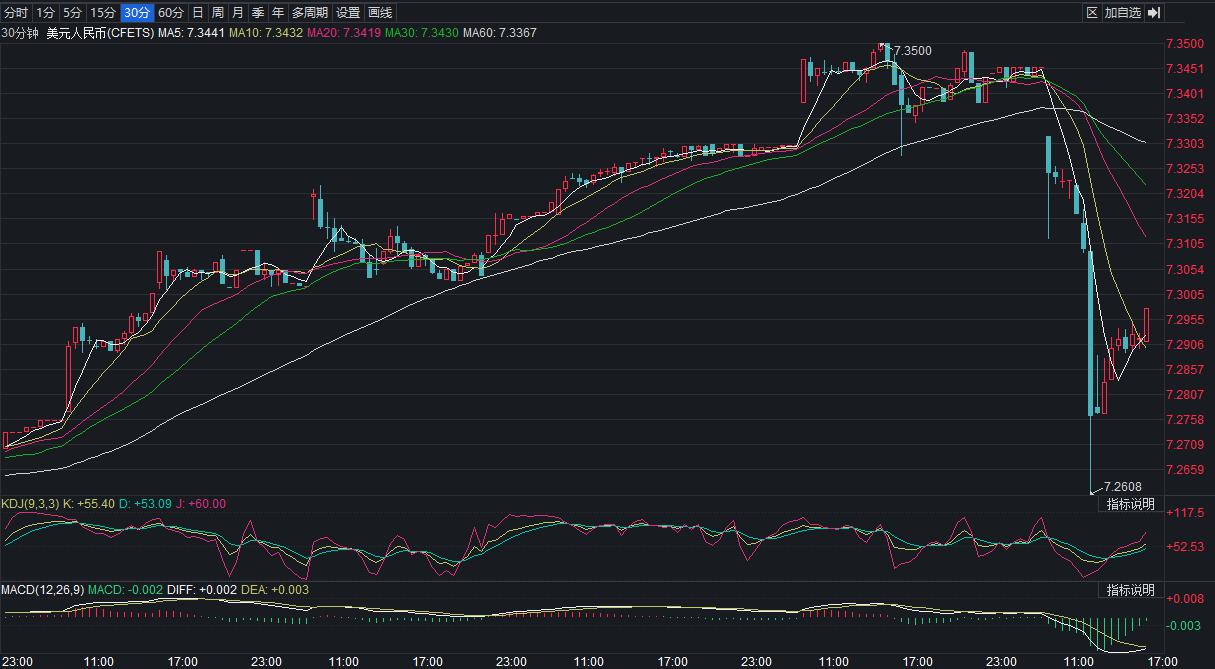Click the K: +55.40 value label
1215x669 pixels.
click(x=90, y=504)
